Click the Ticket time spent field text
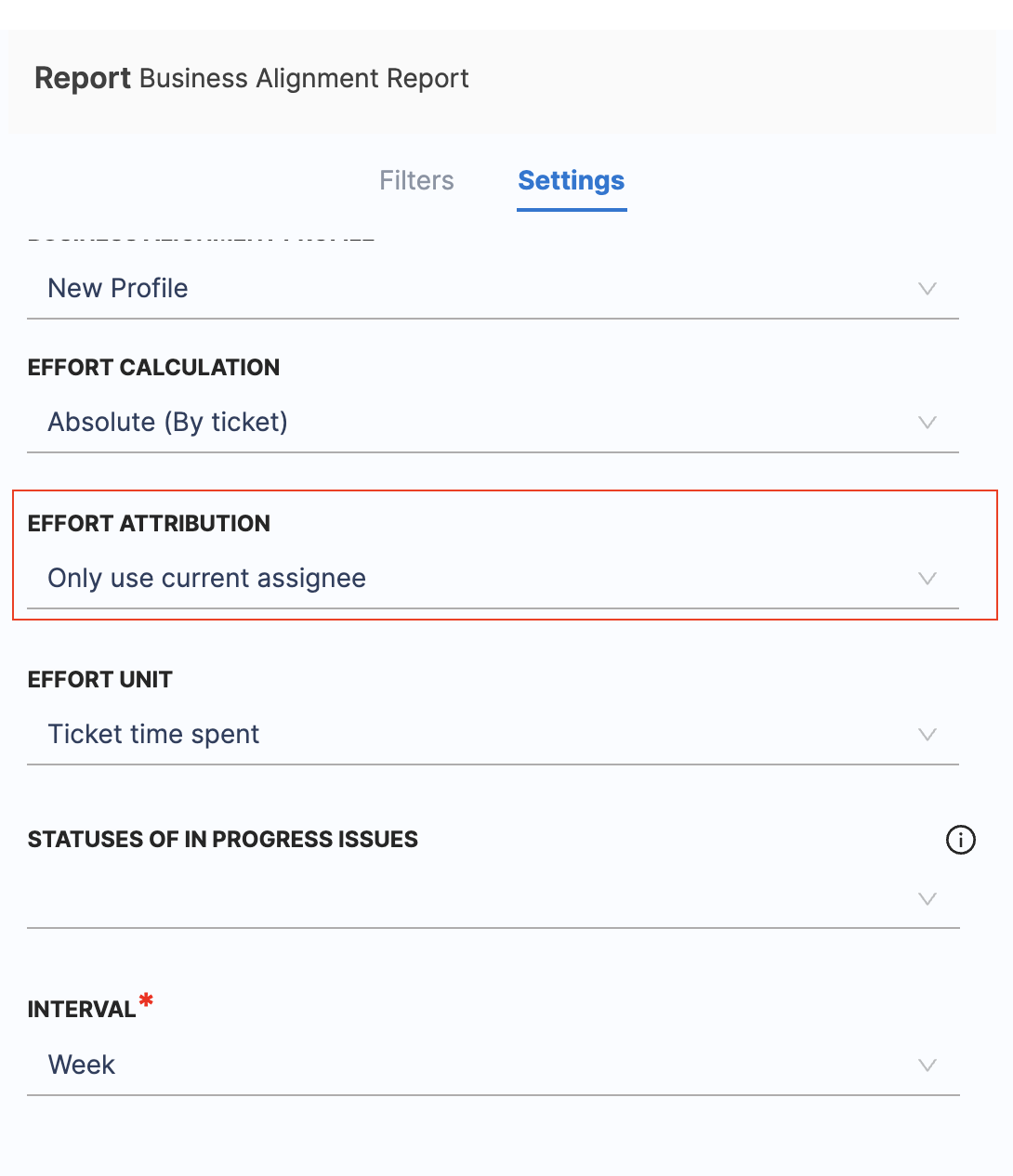 point(153,734)
